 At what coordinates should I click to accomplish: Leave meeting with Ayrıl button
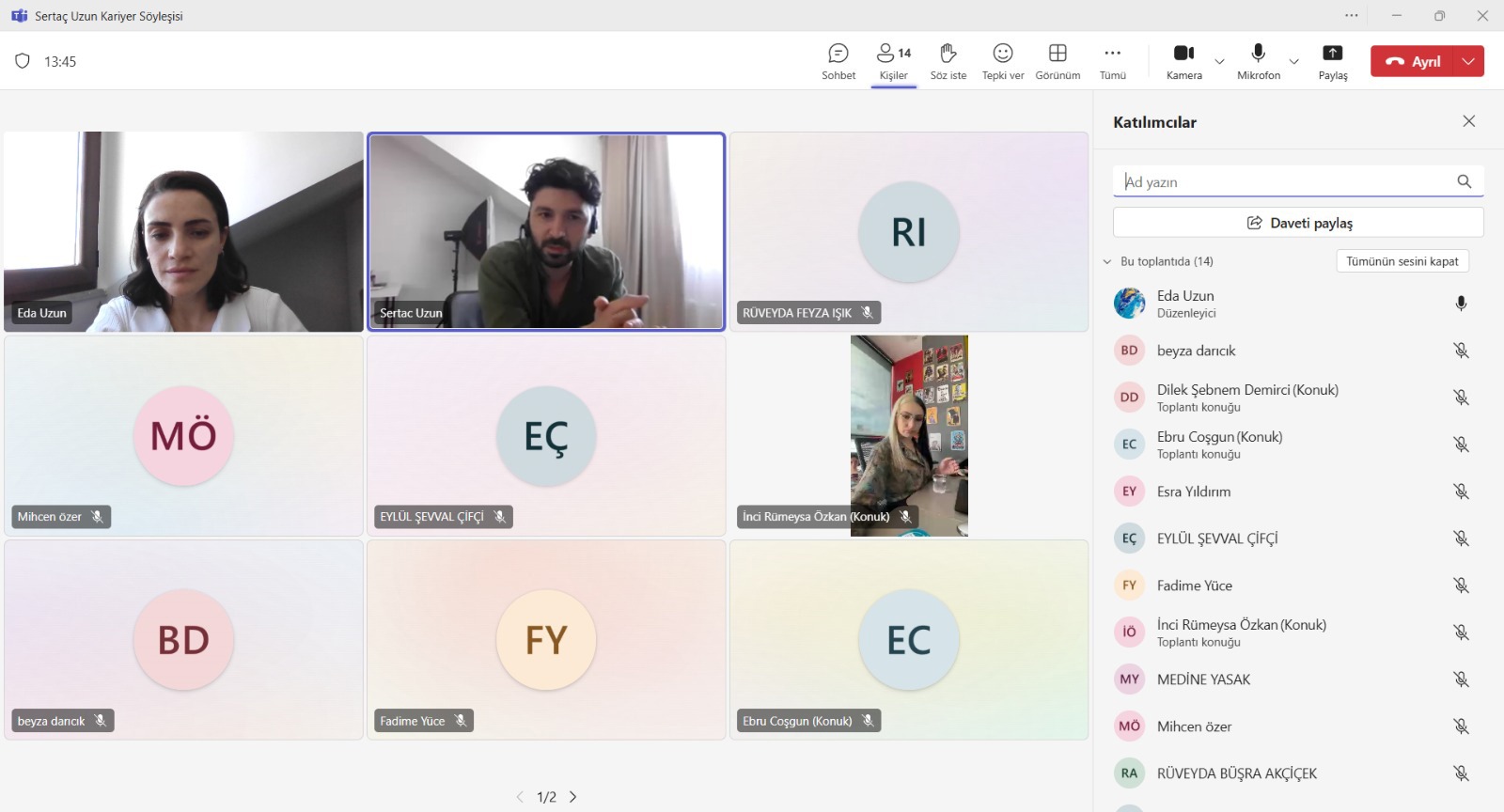coord(1413,61)
